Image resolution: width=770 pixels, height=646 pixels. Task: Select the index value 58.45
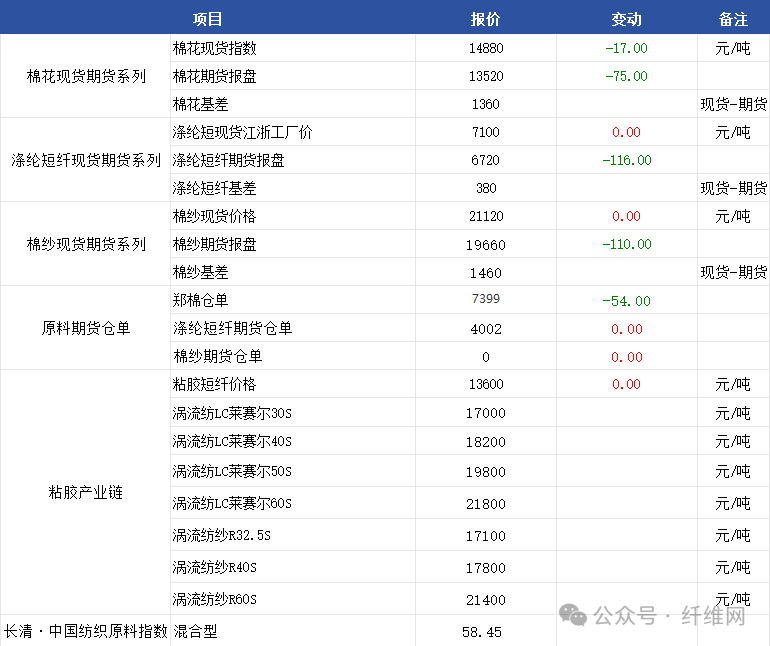(482, 632)
